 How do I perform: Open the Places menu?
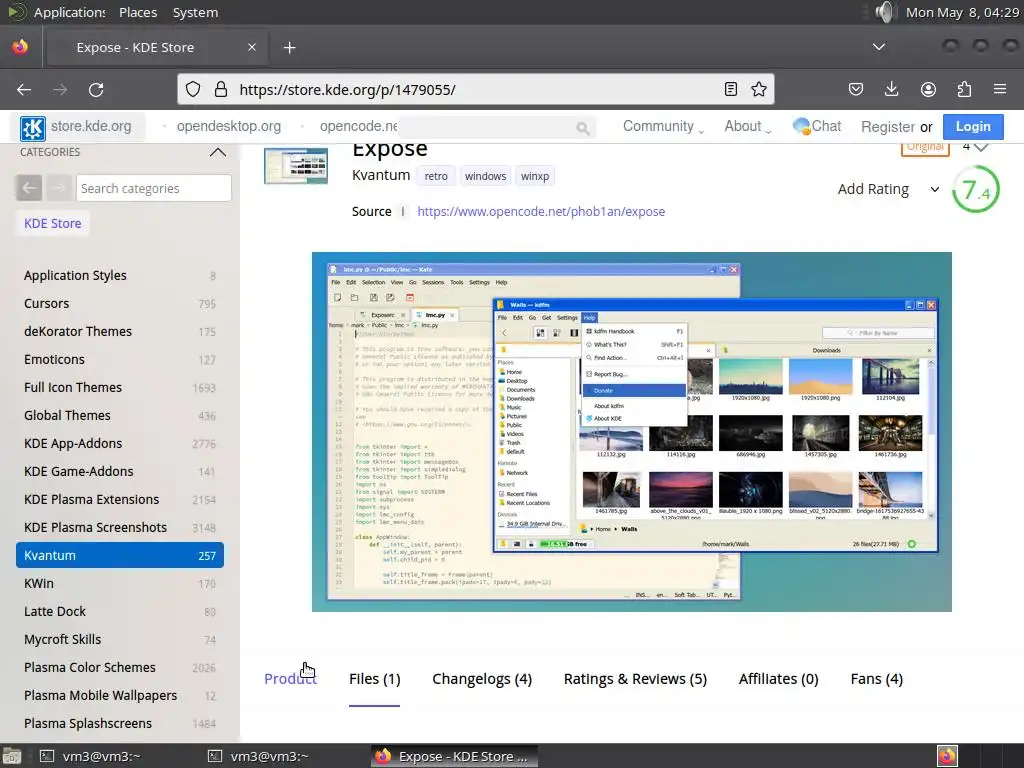coord(138,12)
